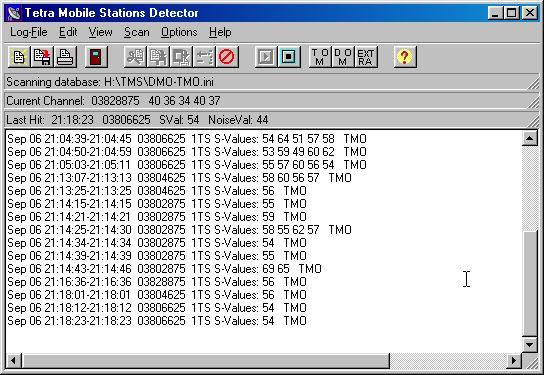Select the DMO mode toolbar button
Image resolution: width=544 pixels, height=375 pixels.
pyautogui.click(x=343, y=57)
